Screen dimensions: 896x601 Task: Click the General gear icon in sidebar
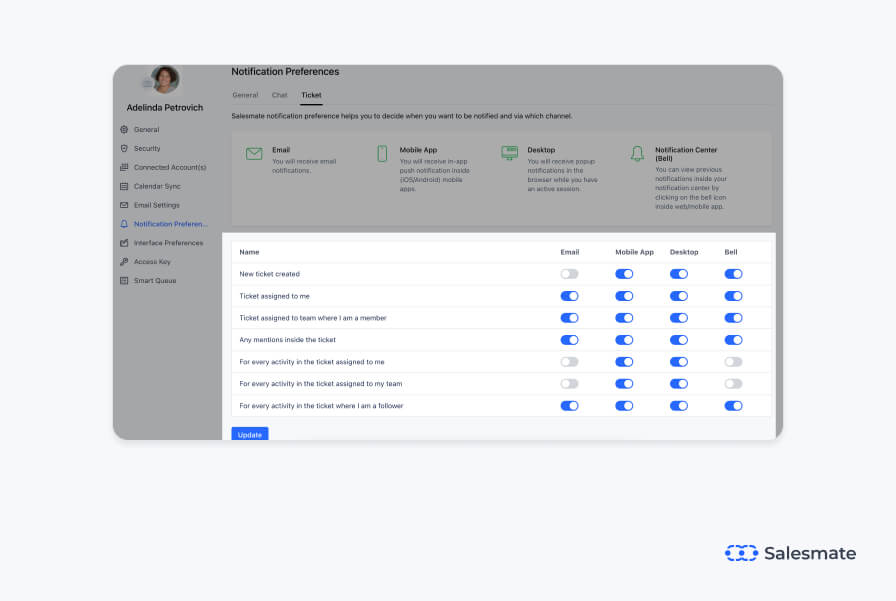(x=124, y=130)
